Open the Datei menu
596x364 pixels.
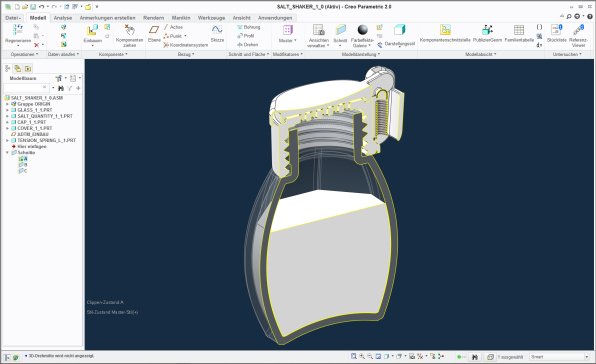click(x=13, y=18)
